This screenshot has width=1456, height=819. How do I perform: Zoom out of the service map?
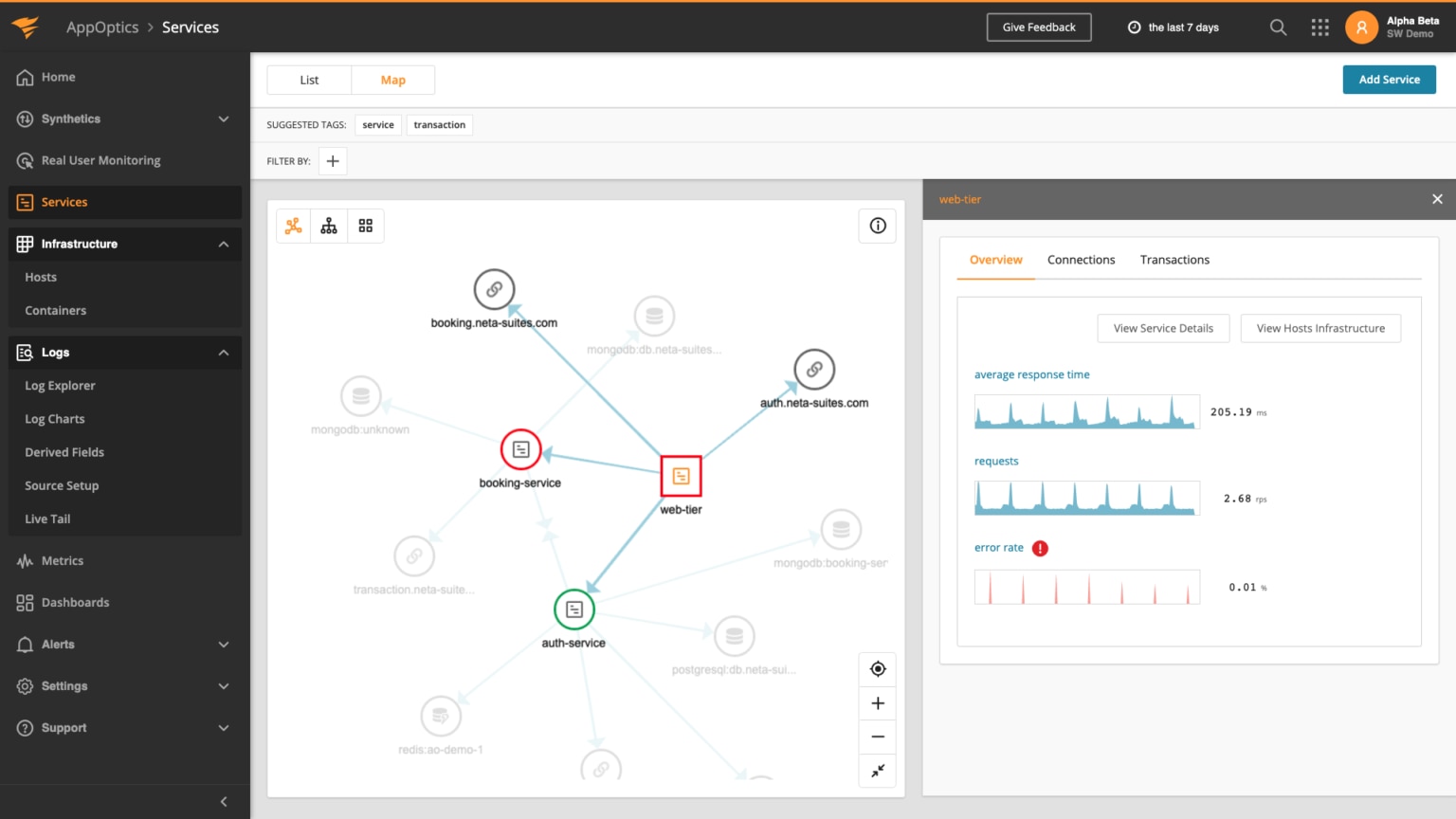point(877,737)
